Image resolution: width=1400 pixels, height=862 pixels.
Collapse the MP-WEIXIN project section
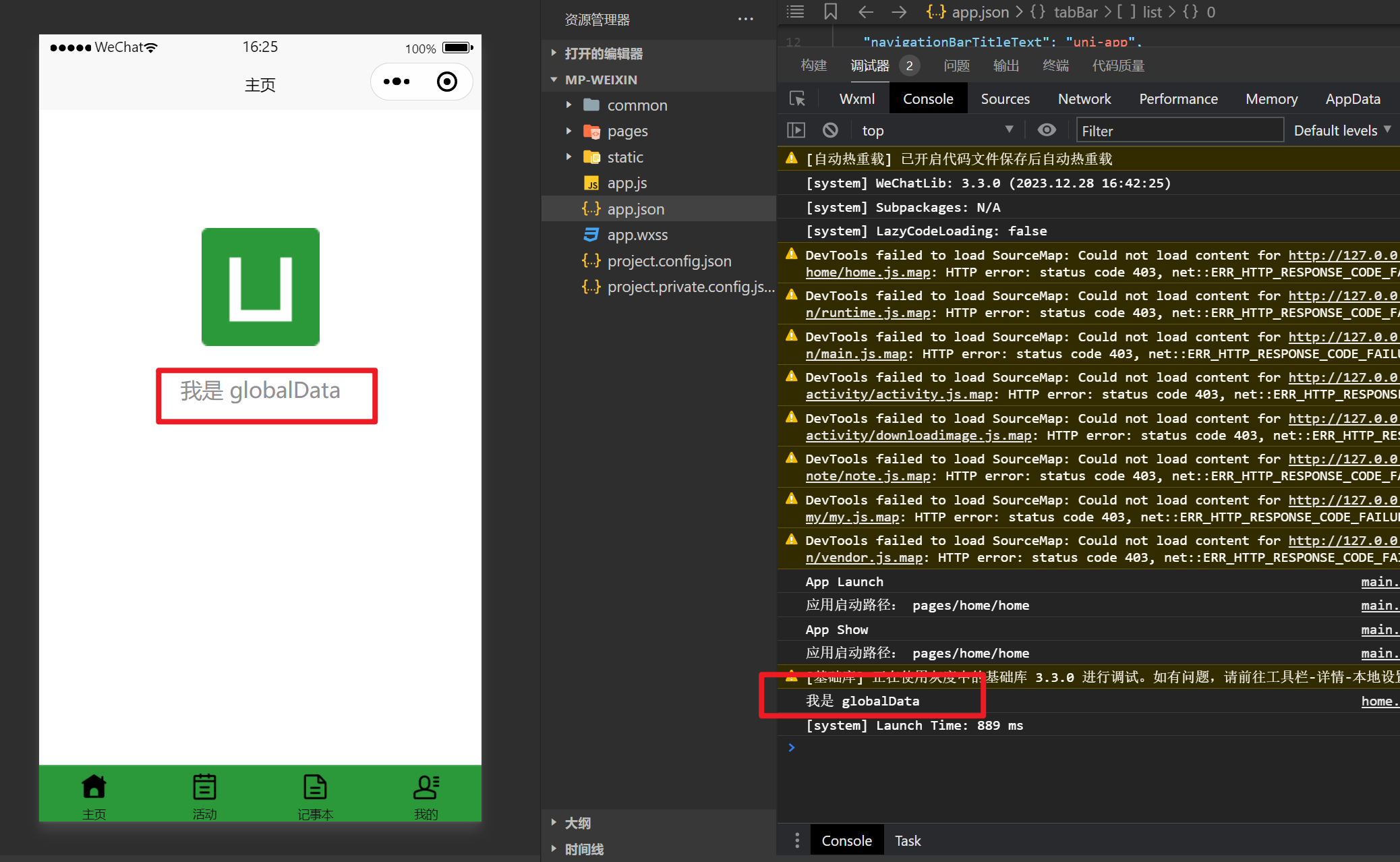click(600, 80)
